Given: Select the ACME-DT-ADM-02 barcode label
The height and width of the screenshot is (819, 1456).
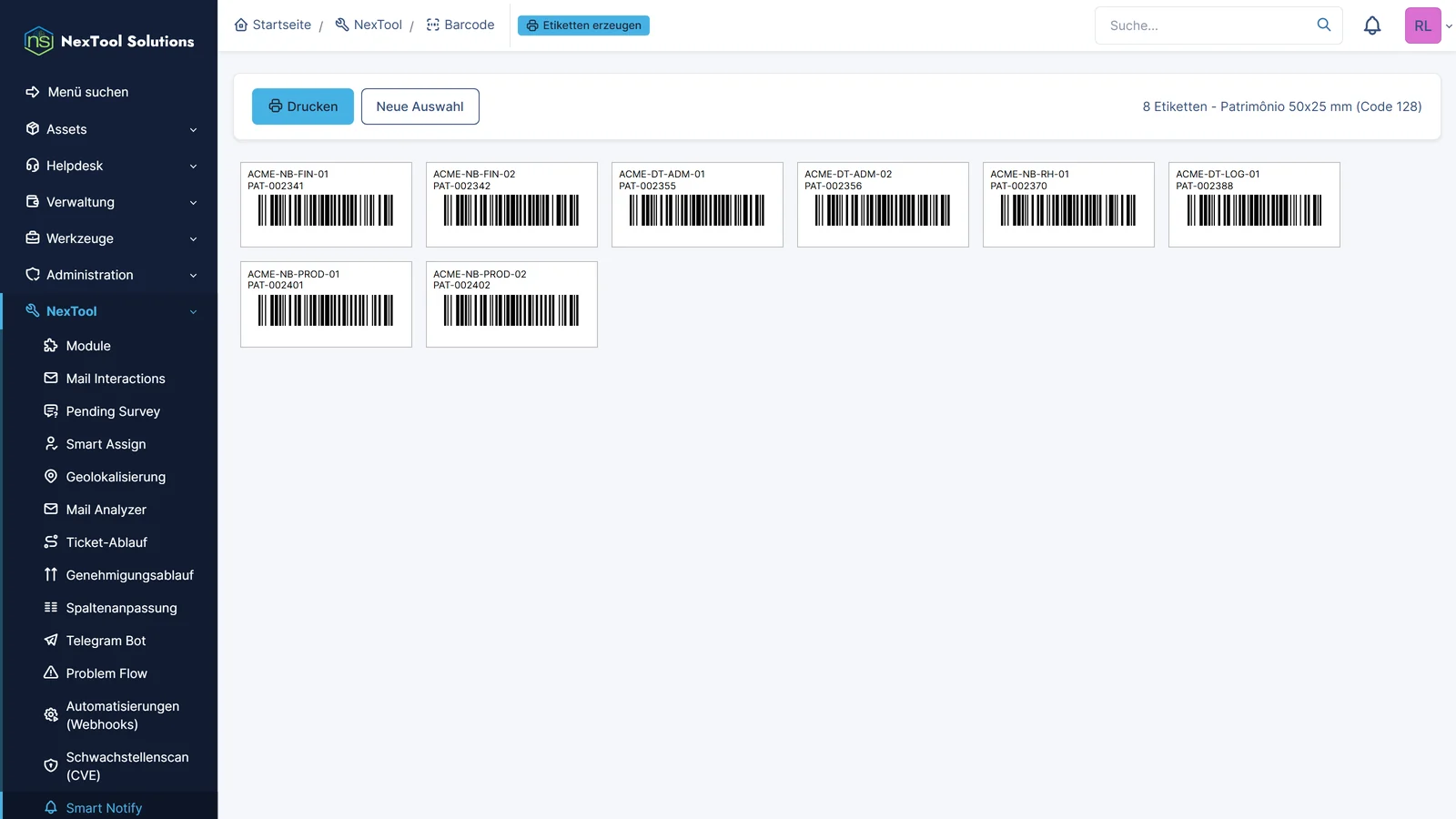Looking at the screenshot, I should tap(883, 205).
